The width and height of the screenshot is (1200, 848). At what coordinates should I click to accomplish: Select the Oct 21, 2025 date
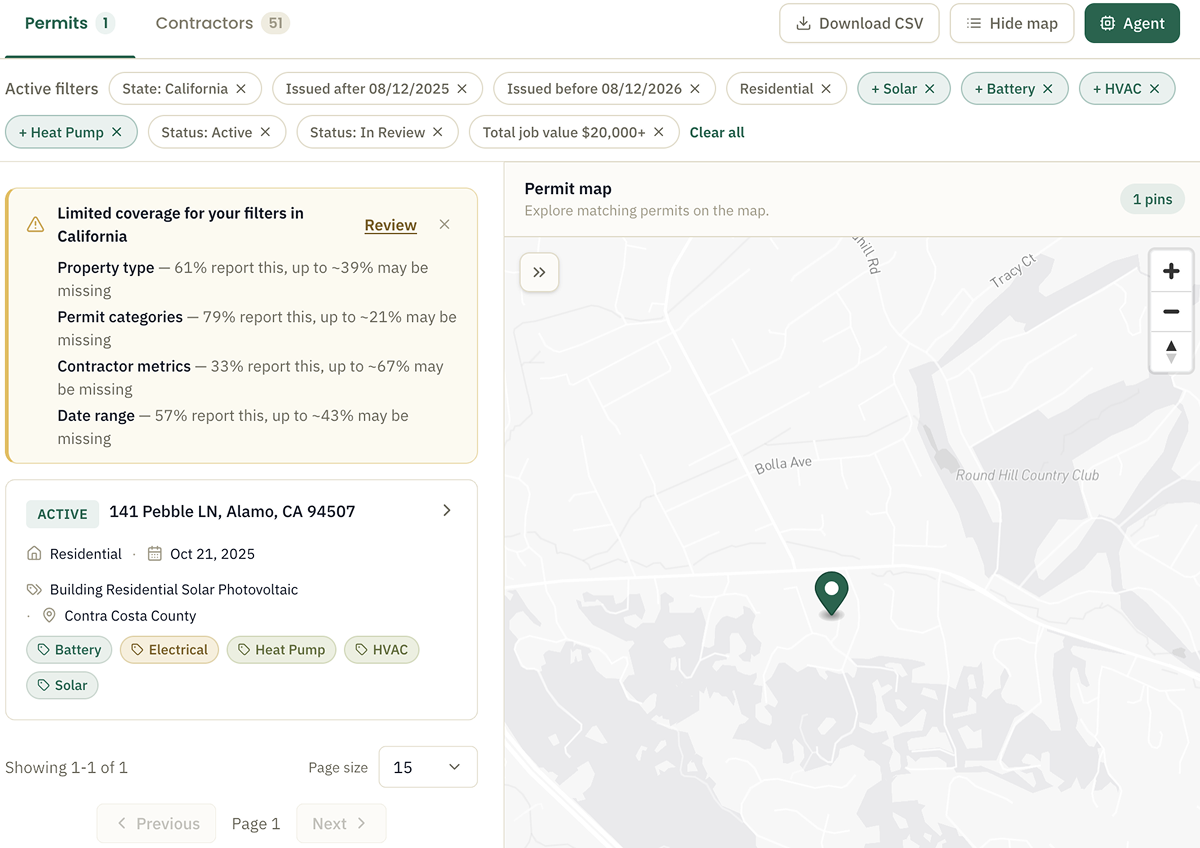[212, 554]
